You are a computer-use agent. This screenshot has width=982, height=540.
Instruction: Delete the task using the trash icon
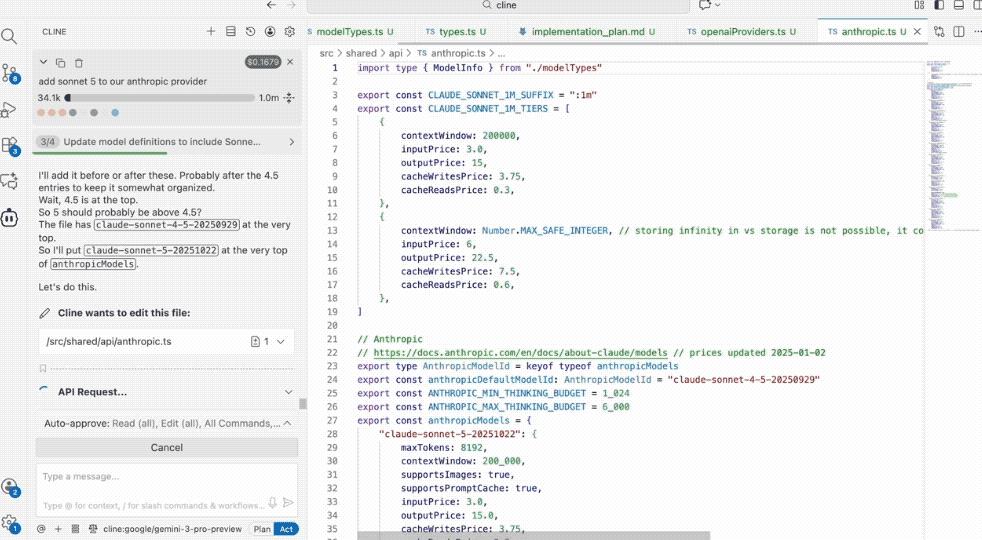(79, 63)
